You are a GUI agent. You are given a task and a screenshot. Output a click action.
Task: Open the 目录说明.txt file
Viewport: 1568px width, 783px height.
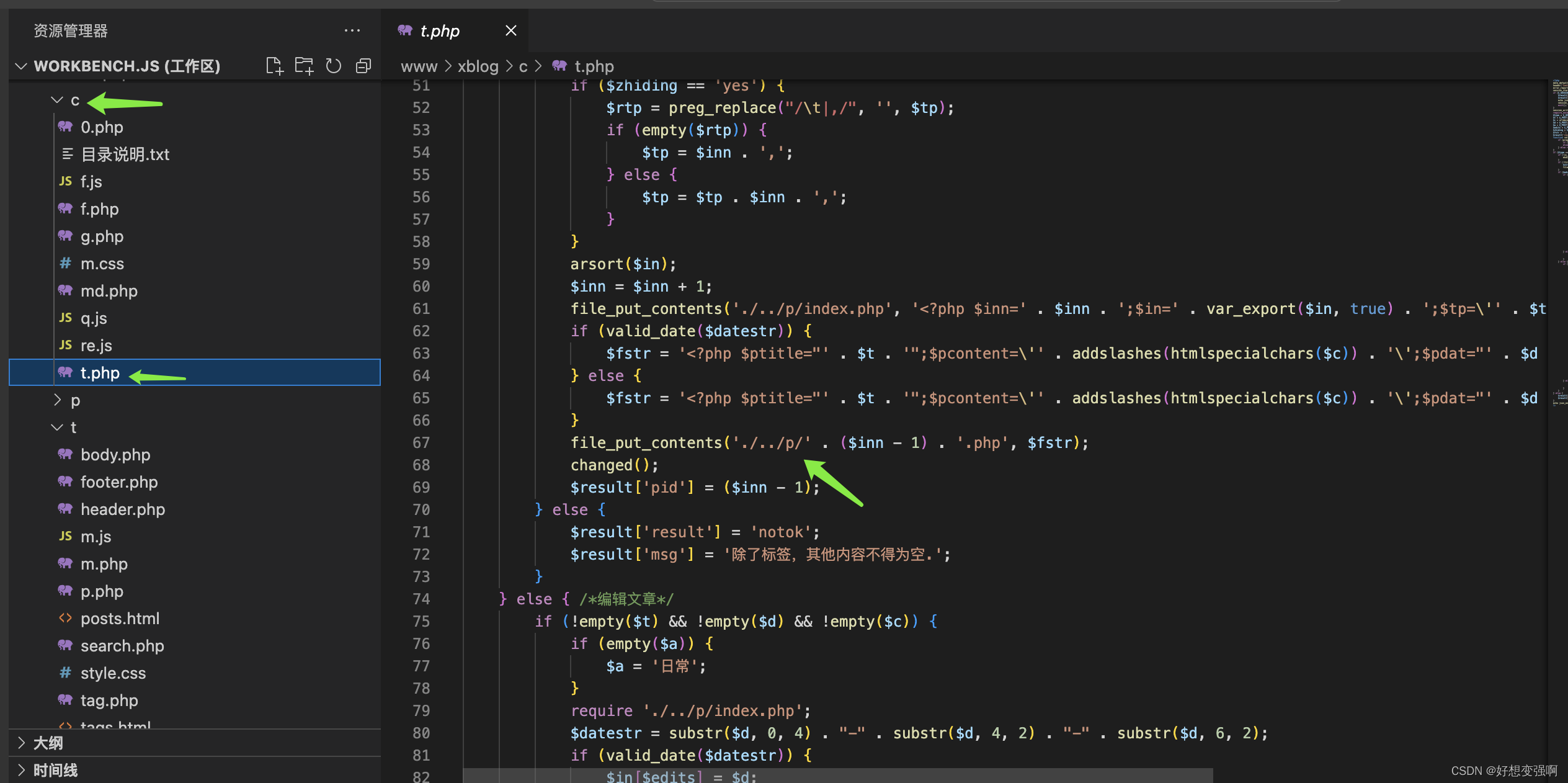pos(125,154)
